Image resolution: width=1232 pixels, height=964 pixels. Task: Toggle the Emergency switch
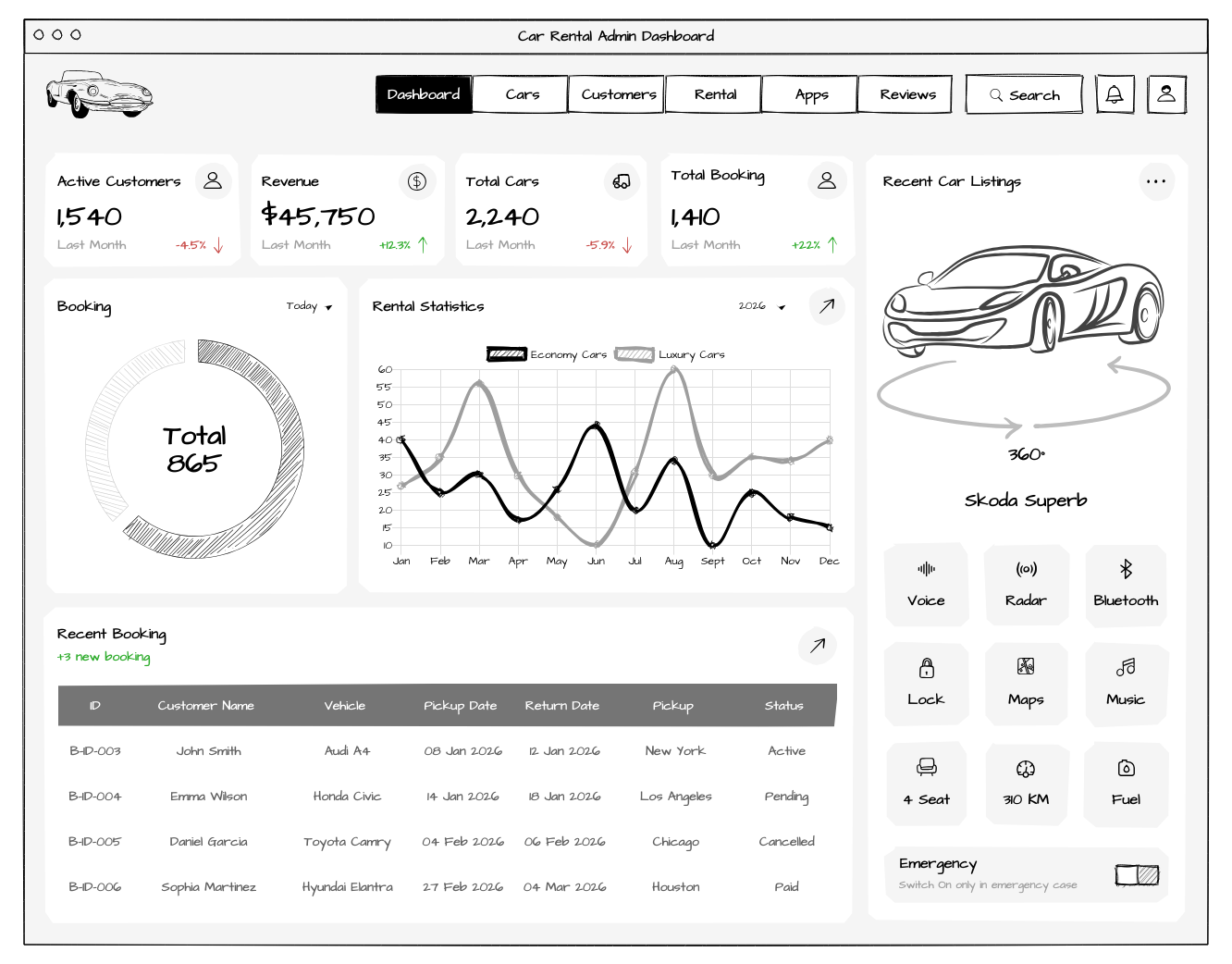(1137, 874)
